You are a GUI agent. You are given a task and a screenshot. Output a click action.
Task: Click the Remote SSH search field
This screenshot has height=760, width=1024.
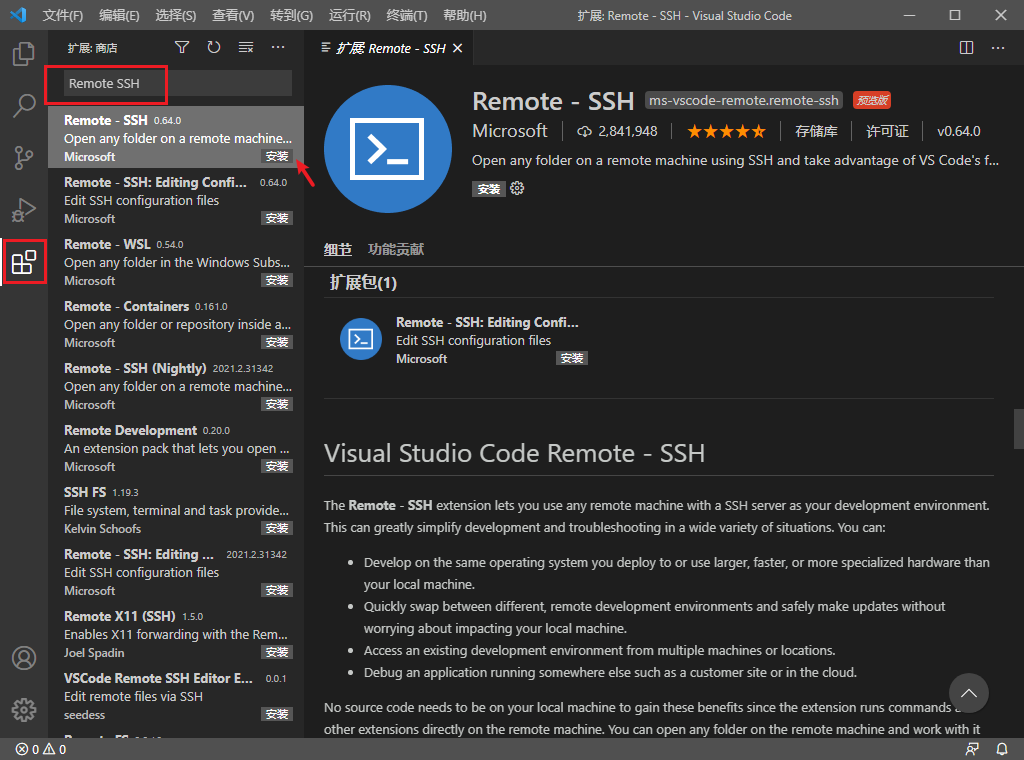(177, 84)
